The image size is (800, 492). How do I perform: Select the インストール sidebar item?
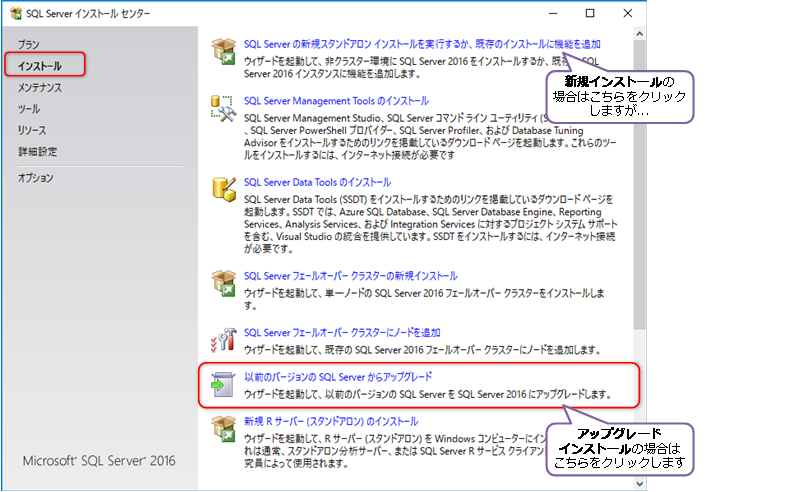(x=40, y=66)
